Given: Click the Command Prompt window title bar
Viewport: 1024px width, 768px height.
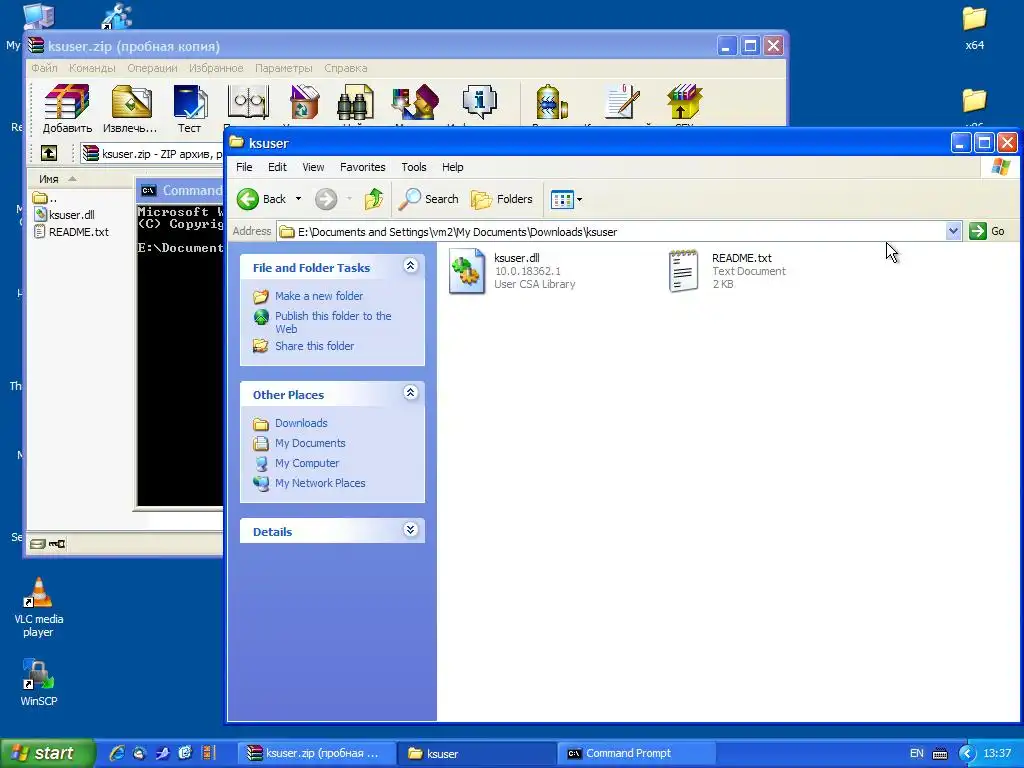Looking at the screenshot, I should (180, 190).
